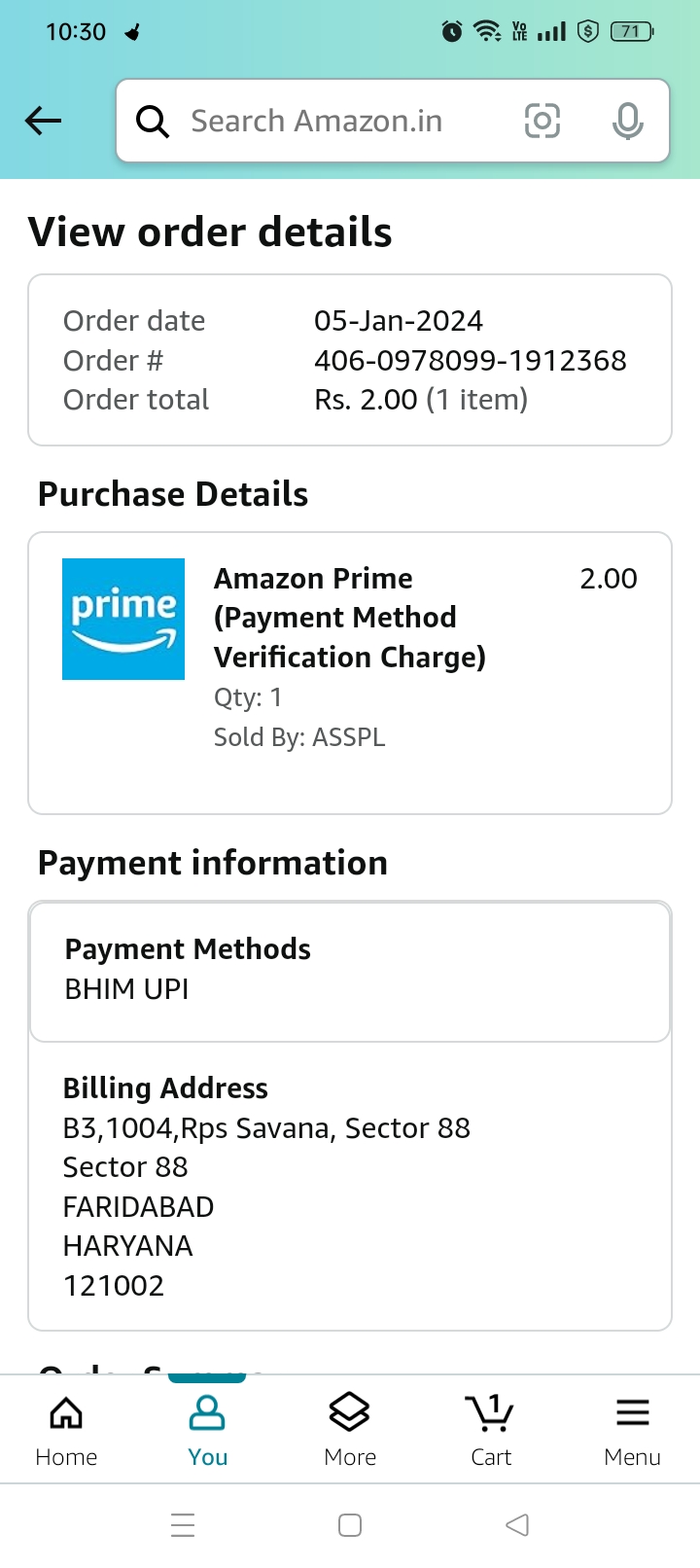Open the Menu hamburger tab

[632, 1429]
